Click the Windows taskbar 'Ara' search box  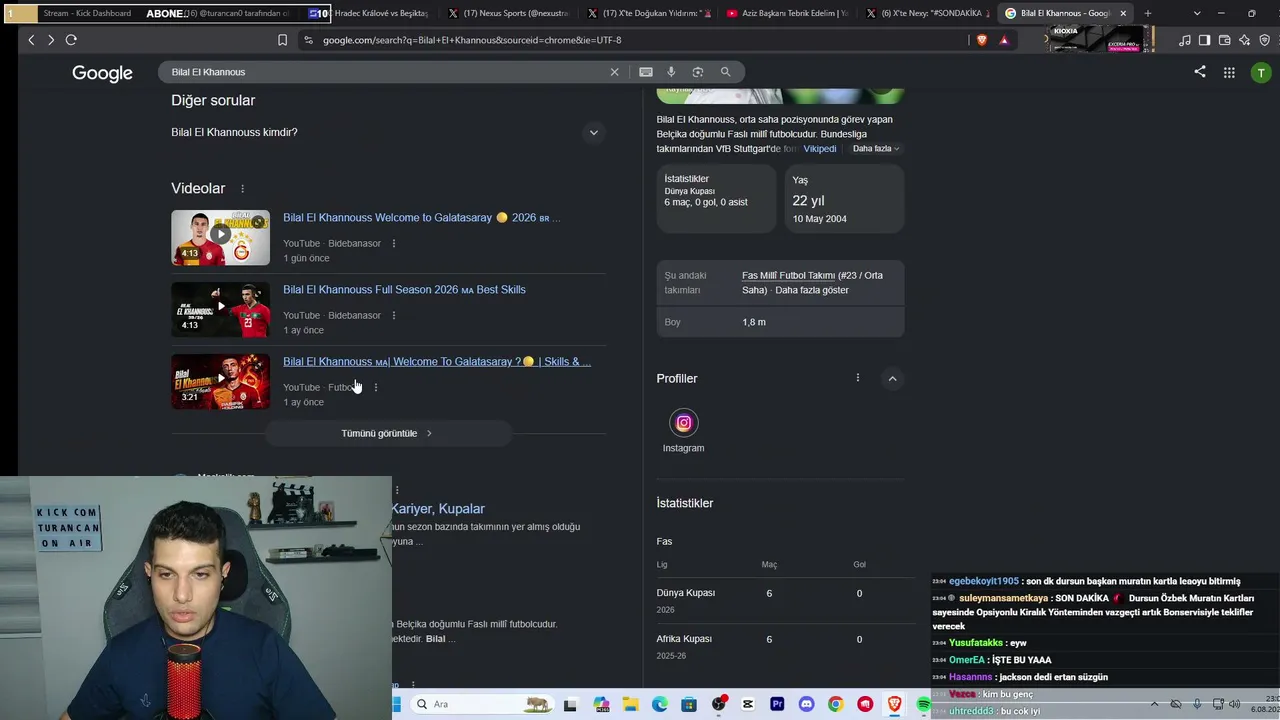point(480,704)
